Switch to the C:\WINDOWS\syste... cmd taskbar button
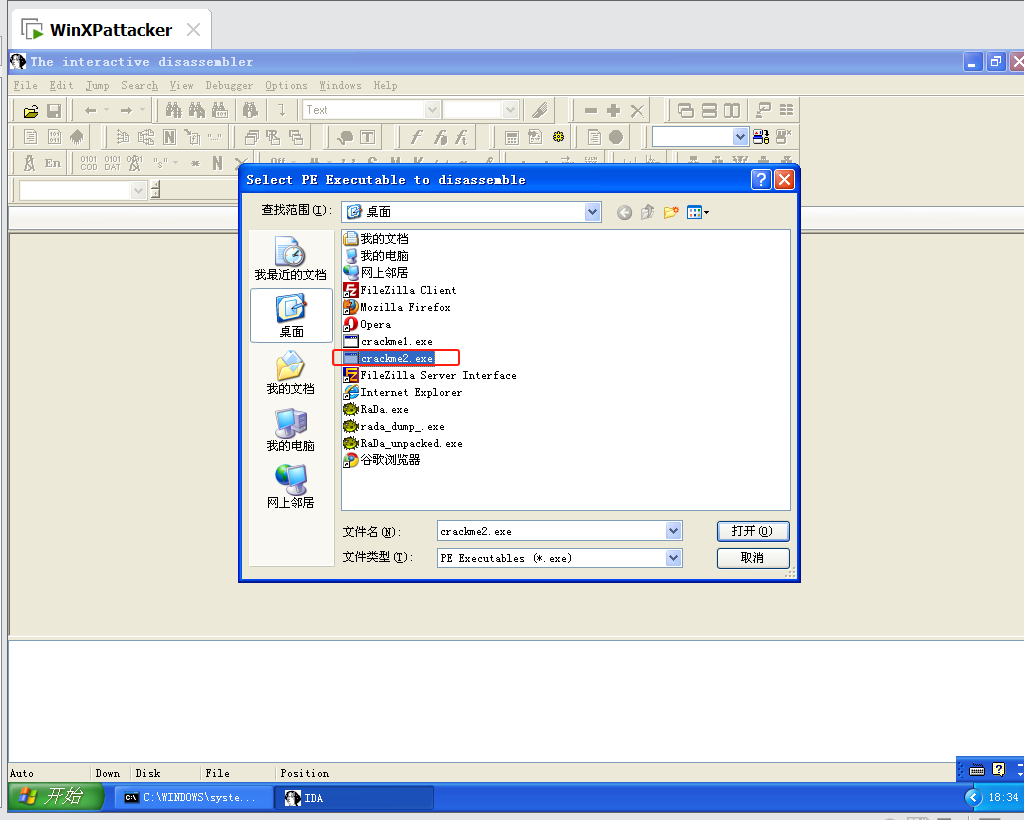 pyautogui.click(x=195, y=798)
